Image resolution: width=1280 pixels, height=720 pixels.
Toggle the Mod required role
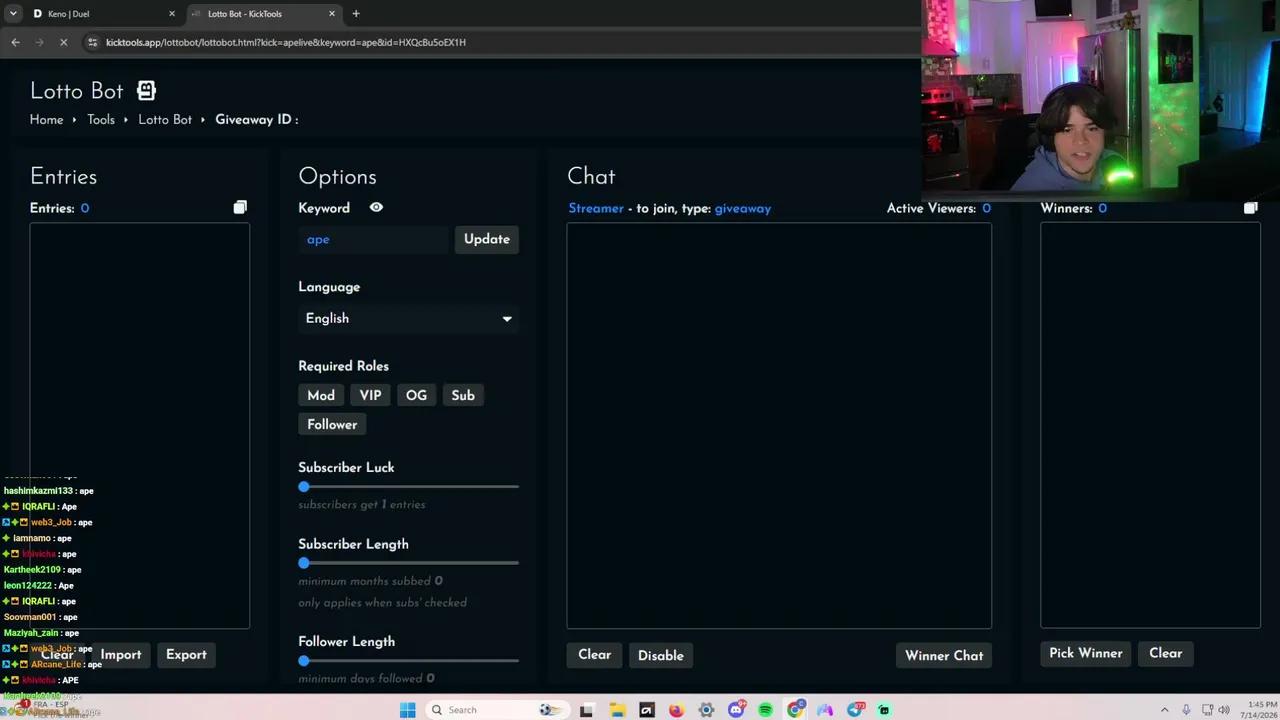pyautogui.click(x=321, y=395)
